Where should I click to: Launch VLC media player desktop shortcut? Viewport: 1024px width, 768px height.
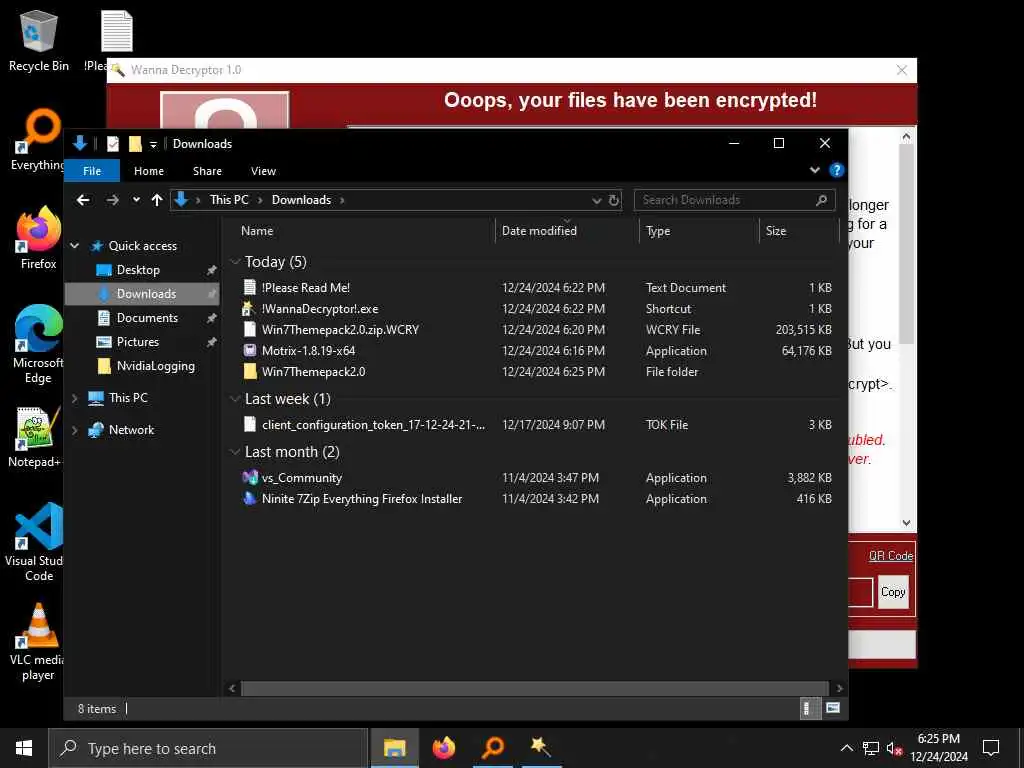click(37, 643)
